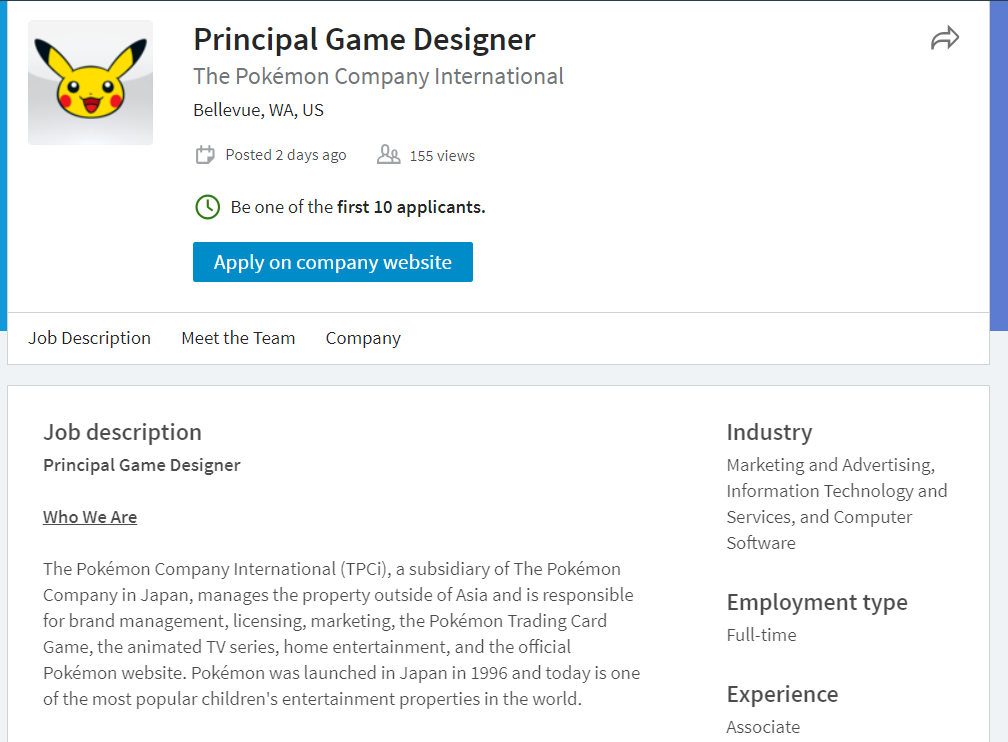This screenshot has height=742, width=1008.
Task: Click the Principal Game Designer job title
Action: pos(364,40)
